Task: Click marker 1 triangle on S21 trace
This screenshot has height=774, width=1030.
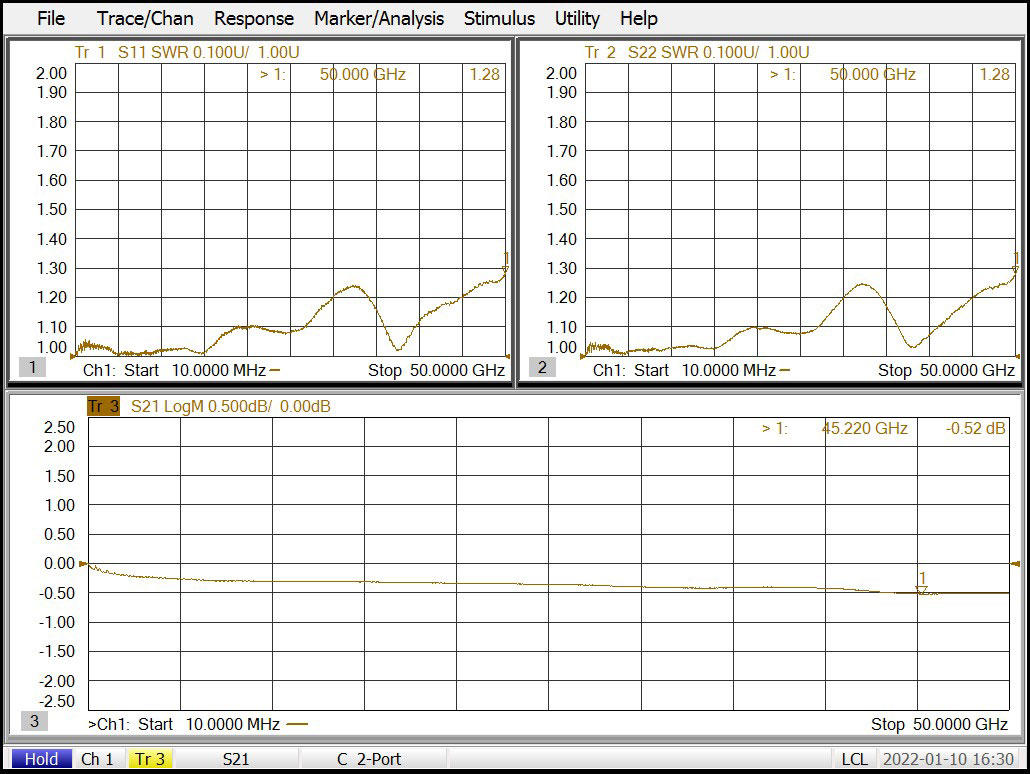Action: pyautogui.click(x=922, y=589)
